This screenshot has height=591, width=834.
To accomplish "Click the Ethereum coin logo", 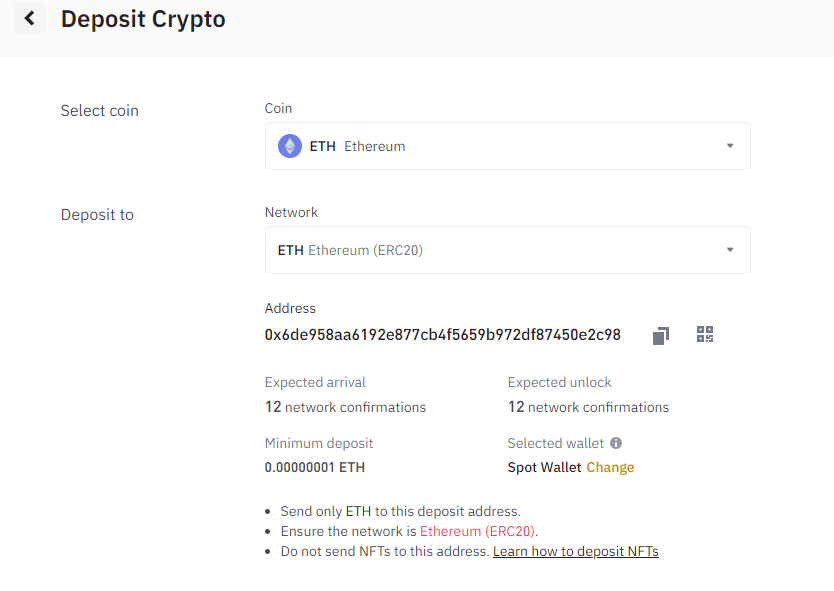I will [290, 146].
